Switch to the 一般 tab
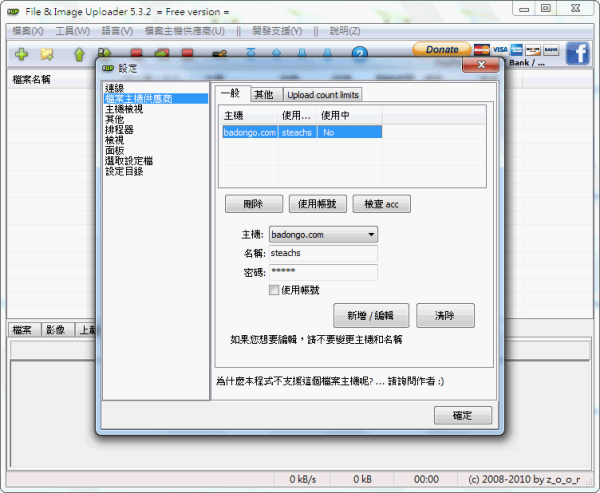The width and height of the screenshot is (600, 493). coord(232,93)
